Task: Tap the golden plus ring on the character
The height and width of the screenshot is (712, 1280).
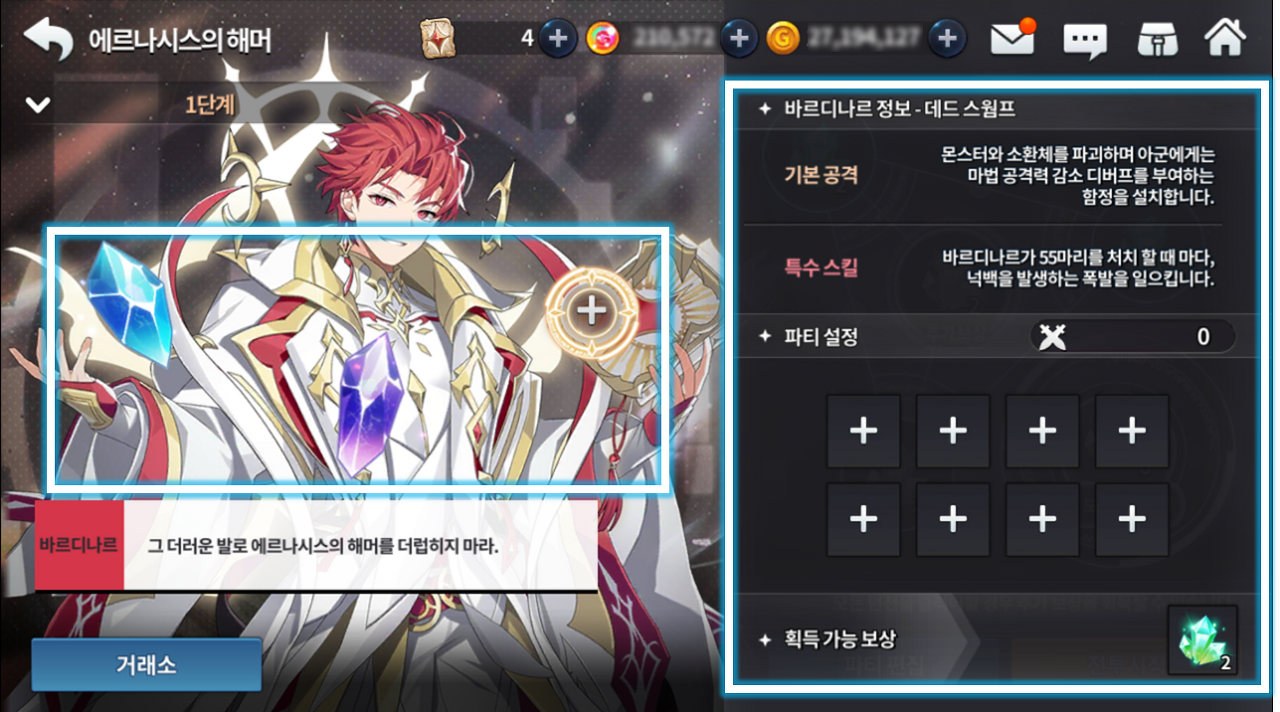Action: pyautogui.click(x=592, y=310)
